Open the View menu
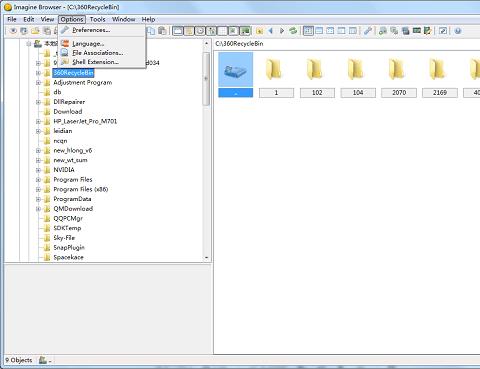This screenshot has height=369, width=480. tap(47, 19)
